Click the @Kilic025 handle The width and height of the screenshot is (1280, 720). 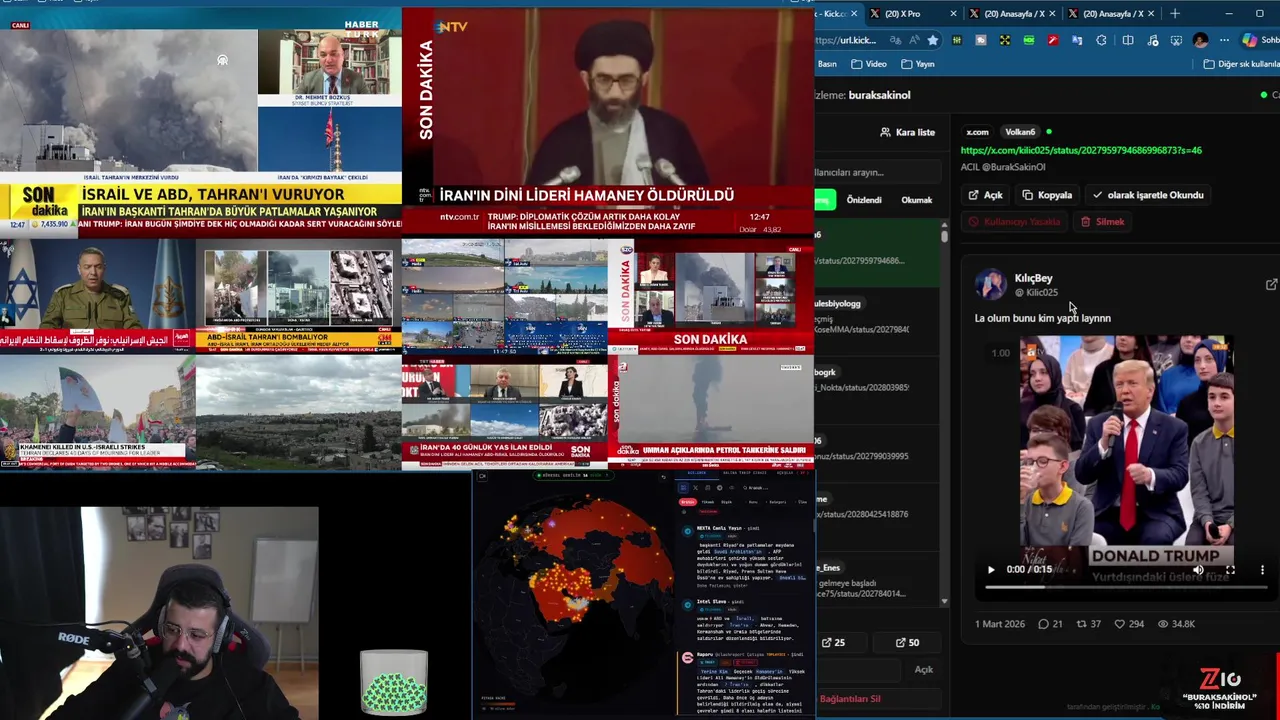tap(1036, 292)
